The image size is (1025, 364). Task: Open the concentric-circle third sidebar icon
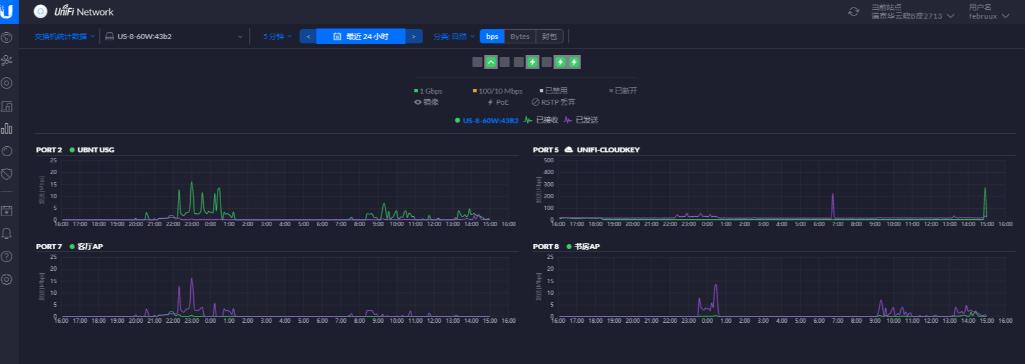pos(7,83)
